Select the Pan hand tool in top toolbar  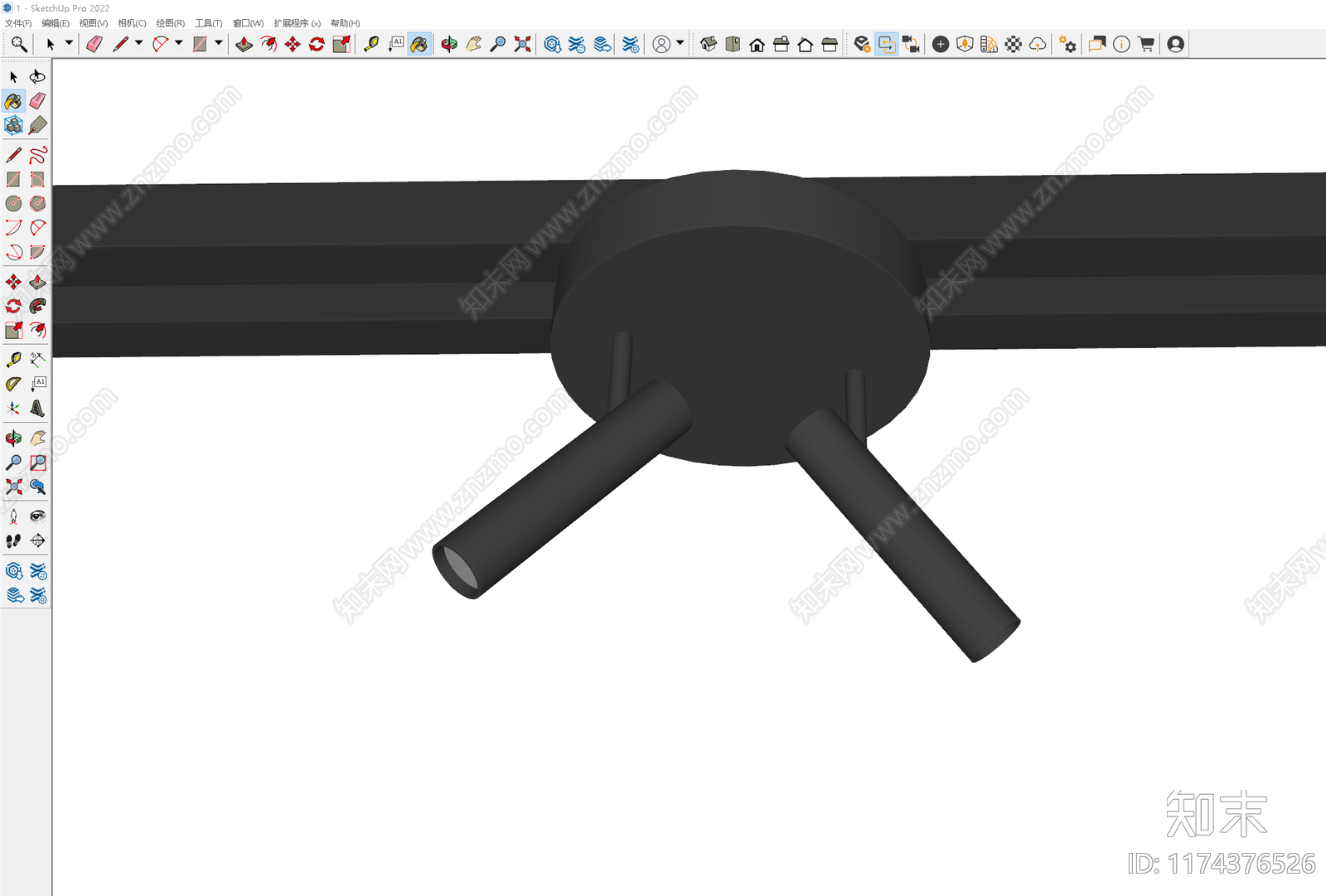point(474,44)
